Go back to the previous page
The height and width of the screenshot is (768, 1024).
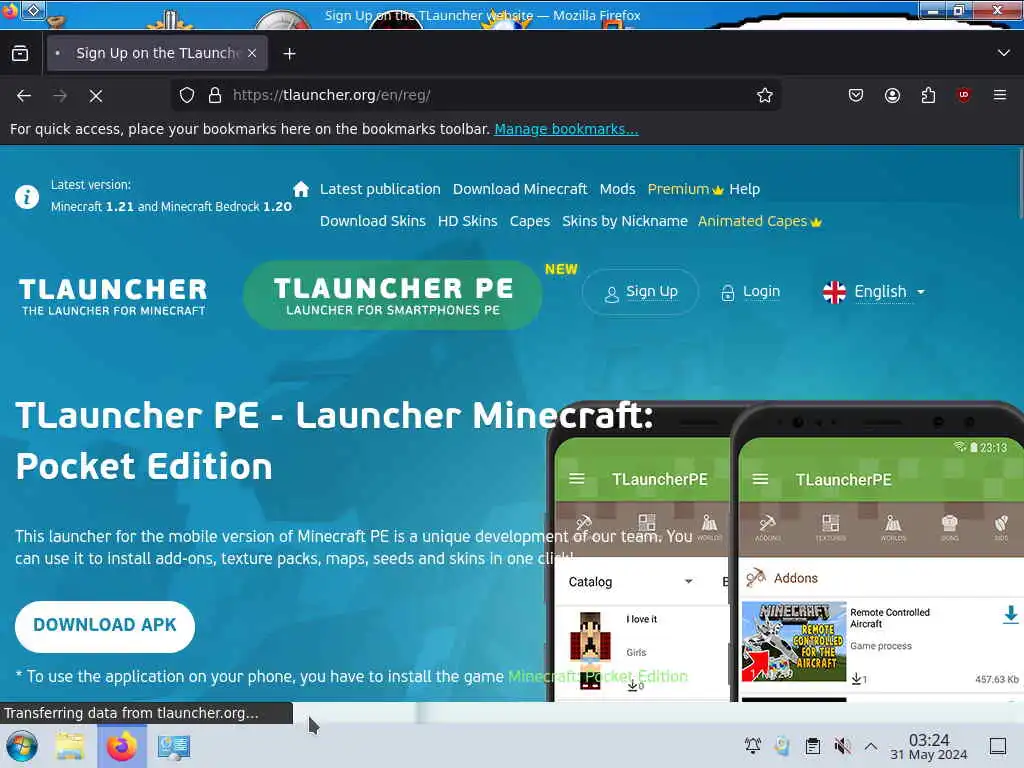coord(24,96)
